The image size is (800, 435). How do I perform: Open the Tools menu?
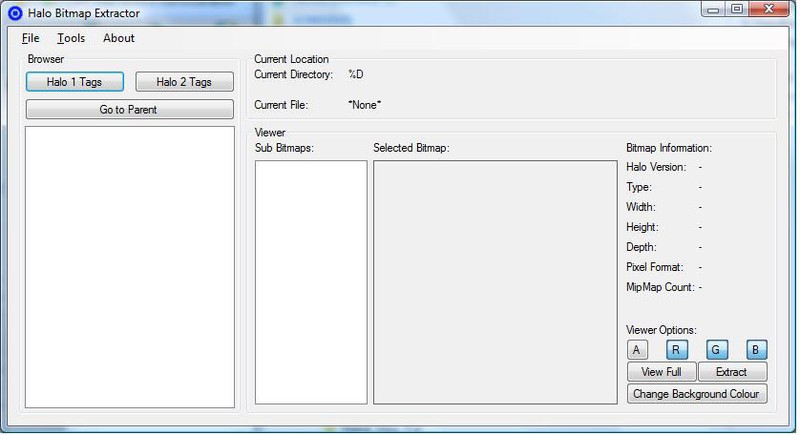point(71,38)
